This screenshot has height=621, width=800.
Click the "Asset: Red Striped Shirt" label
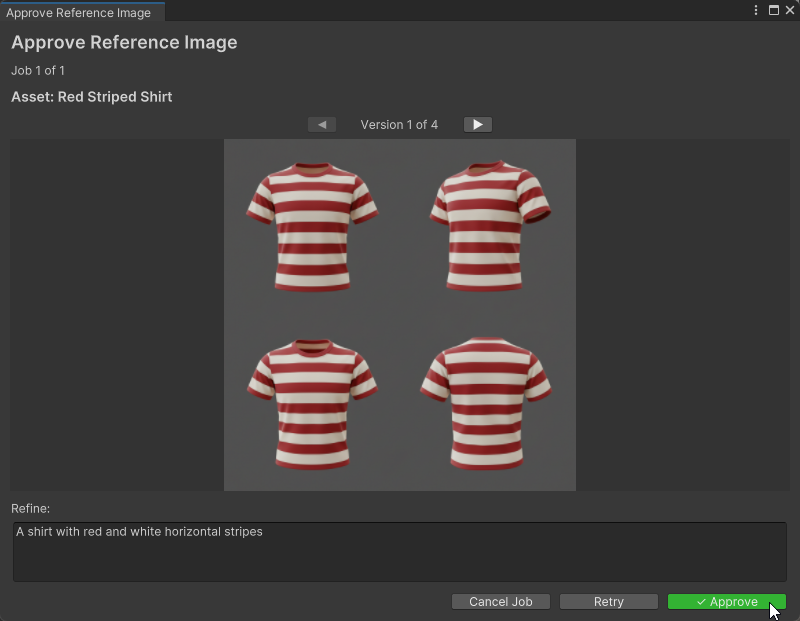tap(92, 97)
